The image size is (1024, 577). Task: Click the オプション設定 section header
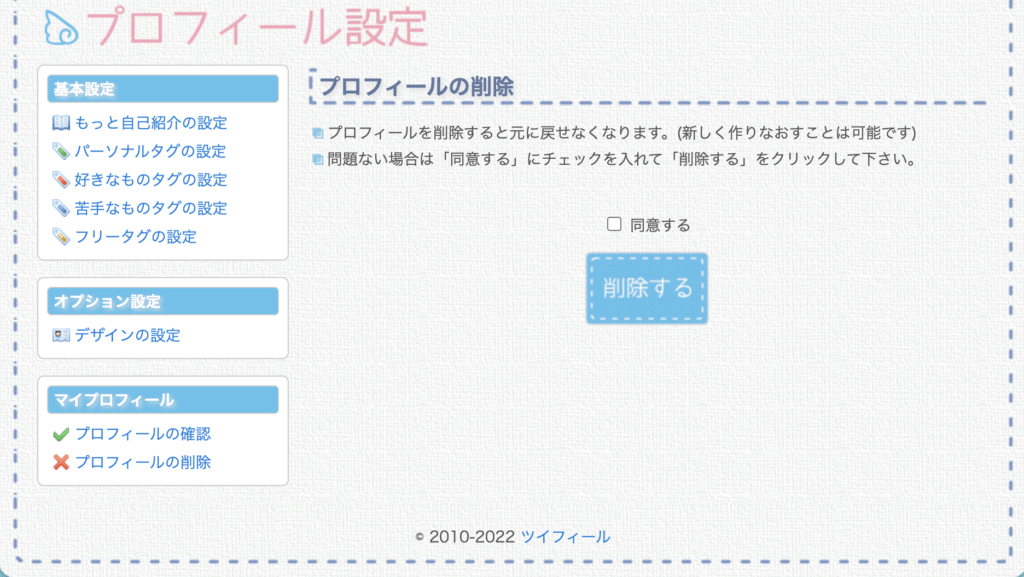point(163,301)
